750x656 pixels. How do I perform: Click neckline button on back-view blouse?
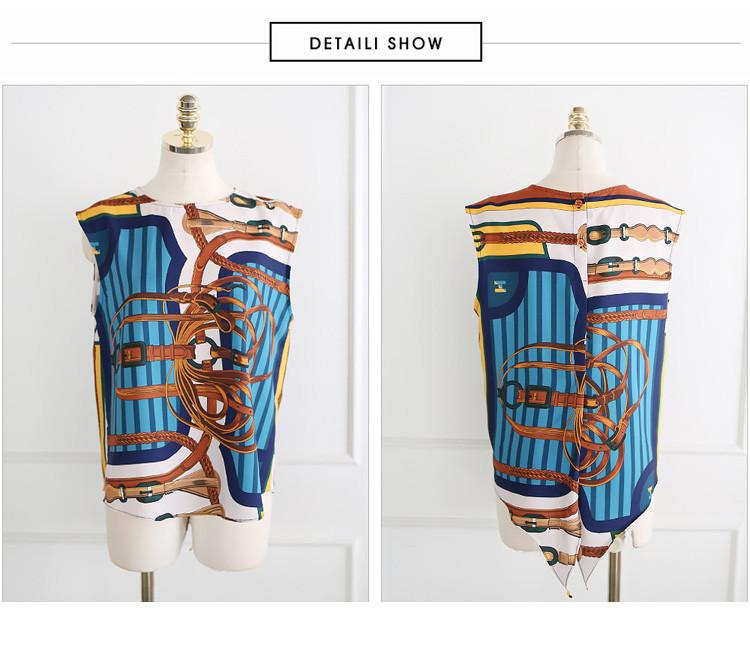tap(576, 201)
